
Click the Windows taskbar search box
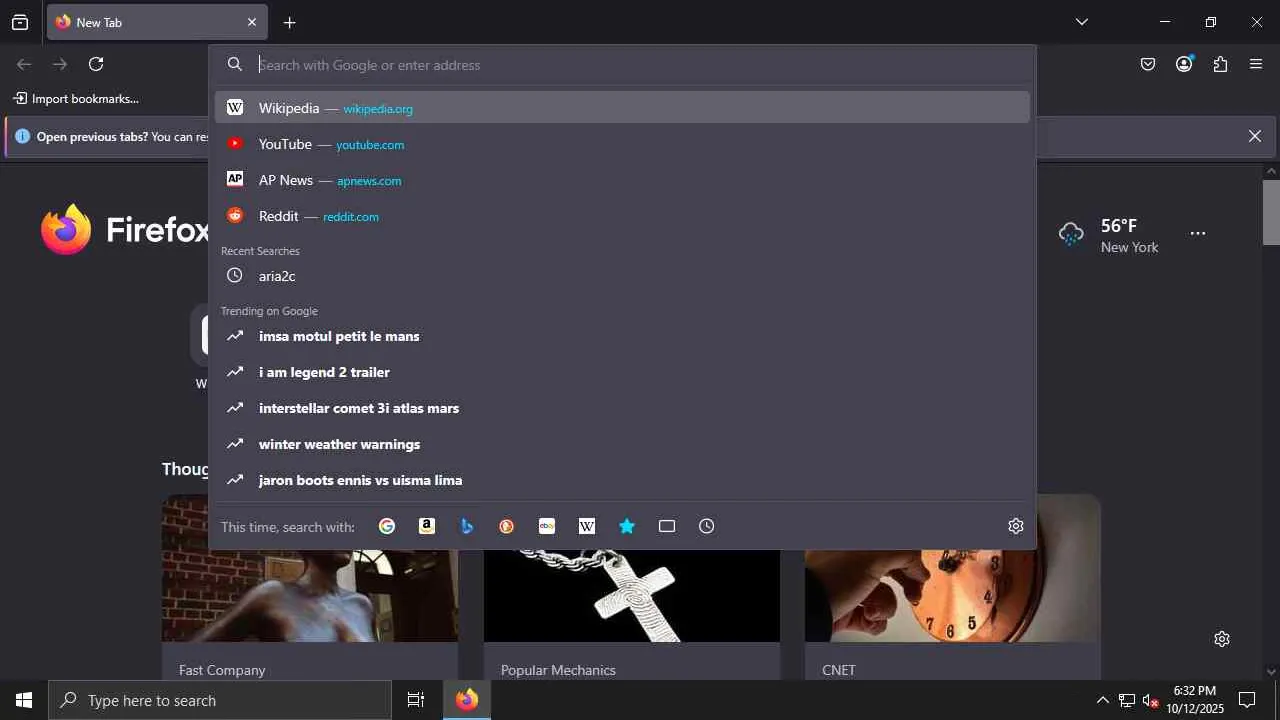(220, 700)
